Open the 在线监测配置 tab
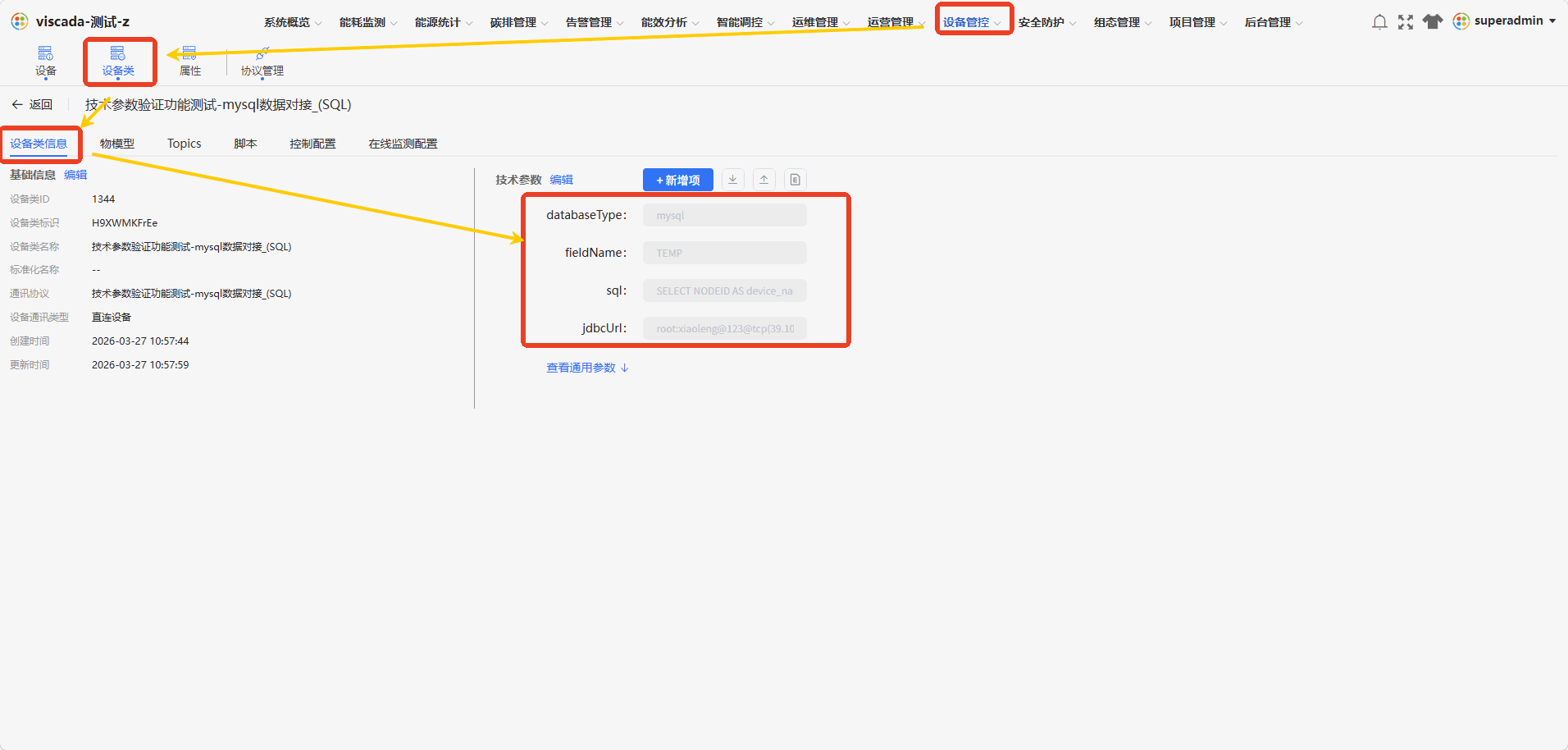The image size is (1568, 750). 403,144
